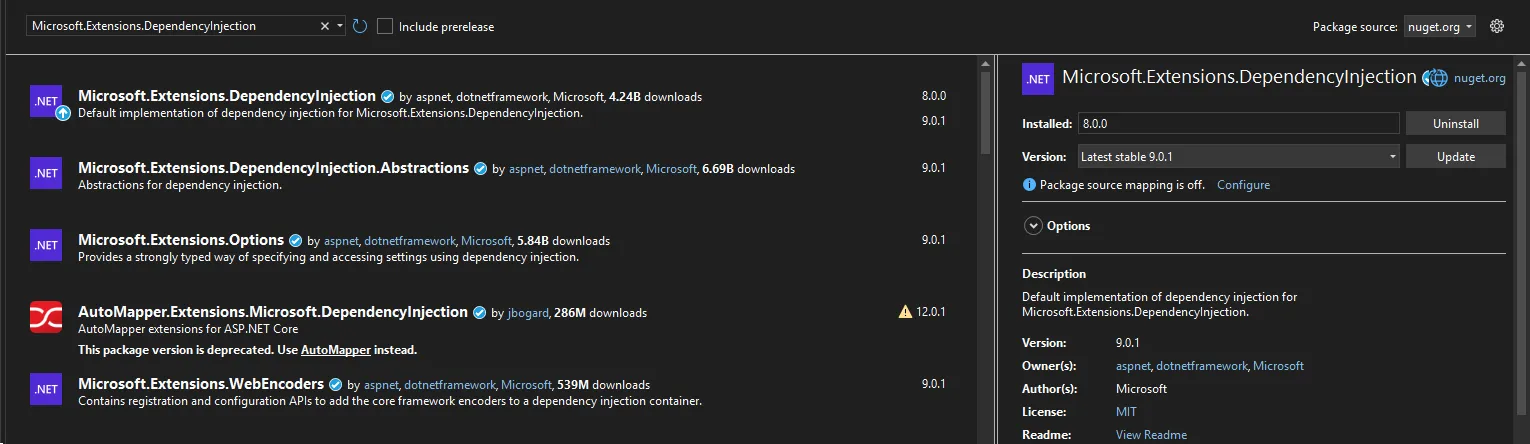Click the Installed version field

coord(1238,123)
